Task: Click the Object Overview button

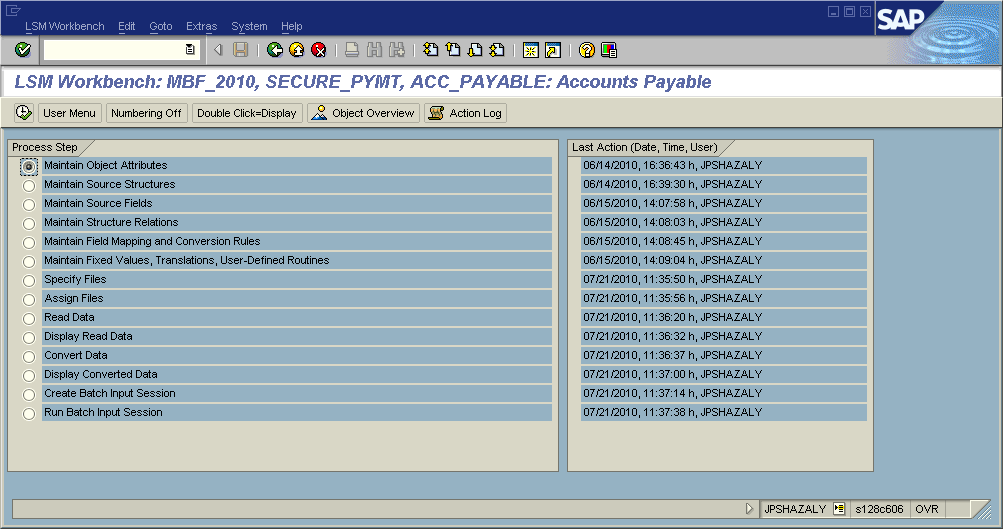Action: coord(363,113)
